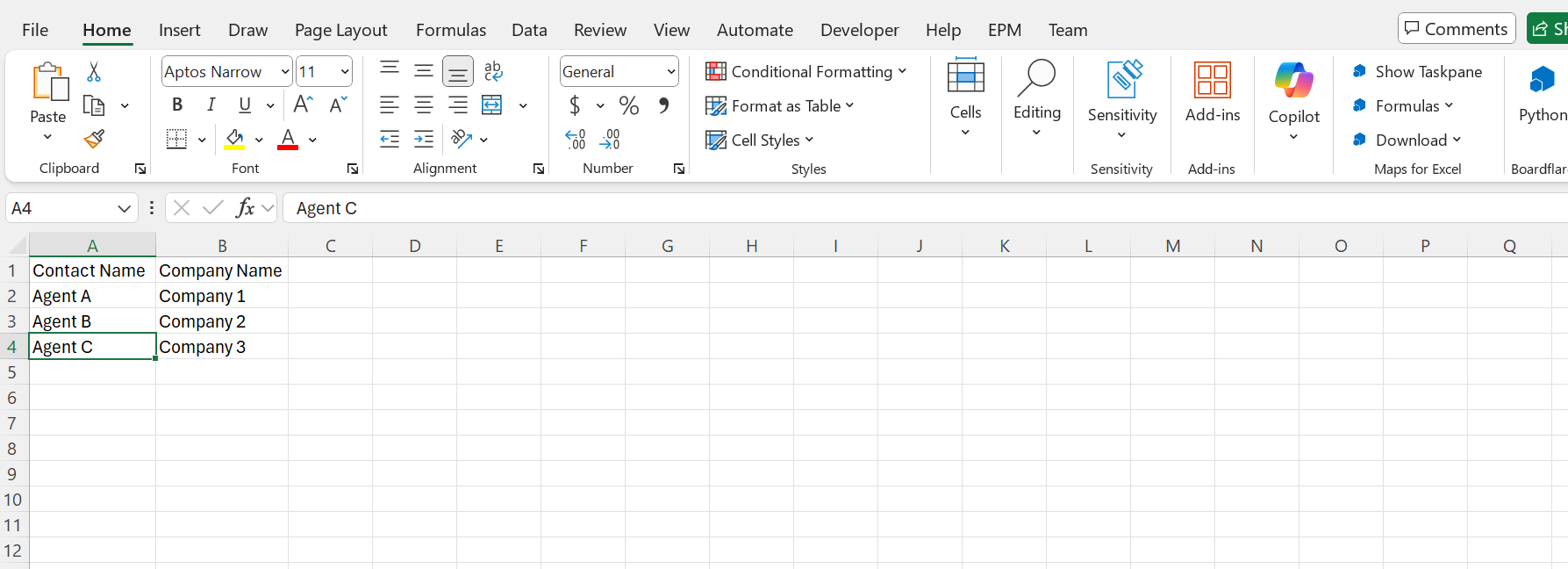Click the Insert Function fx icon
This screenshot has height=569, width=1568.
(245, 208)
